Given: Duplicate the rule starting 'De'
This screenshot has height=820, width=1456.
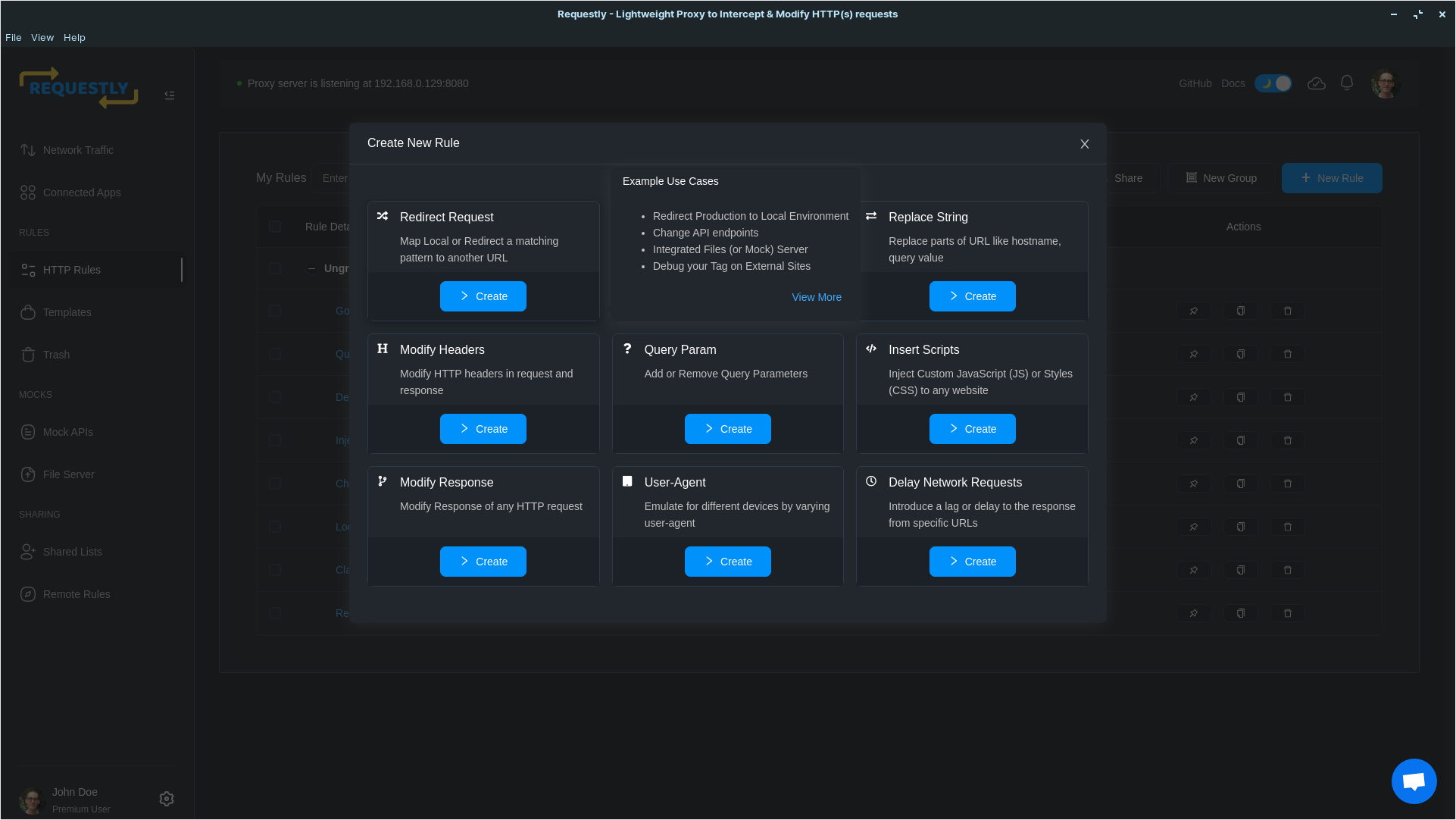Looking at the screenshot, I should pyautogui.click(x=1241, y=397).
